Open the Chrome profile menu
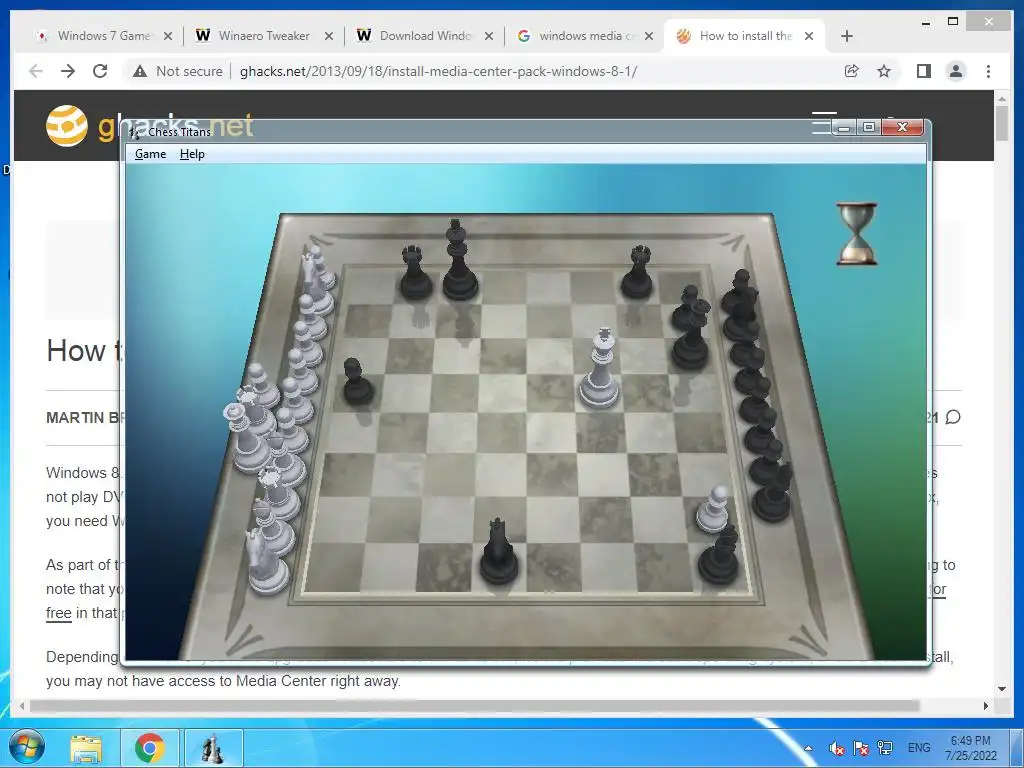 click(956, 71)
